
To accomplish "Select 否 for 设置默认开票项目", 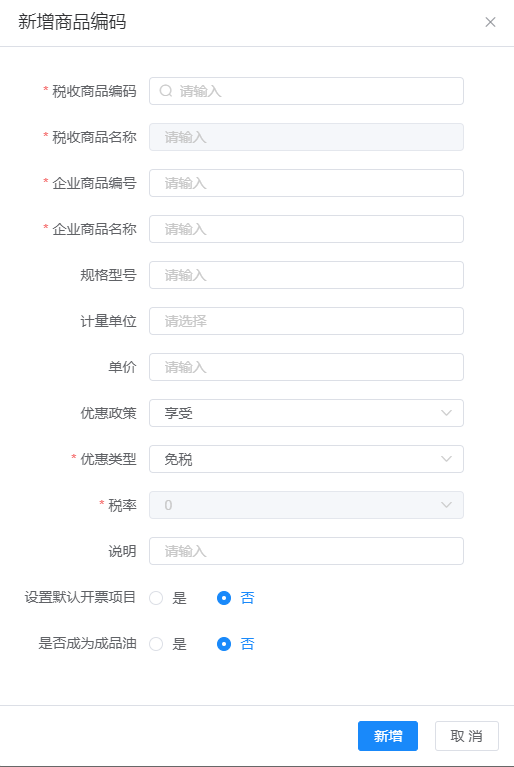I will pos(224,598).
